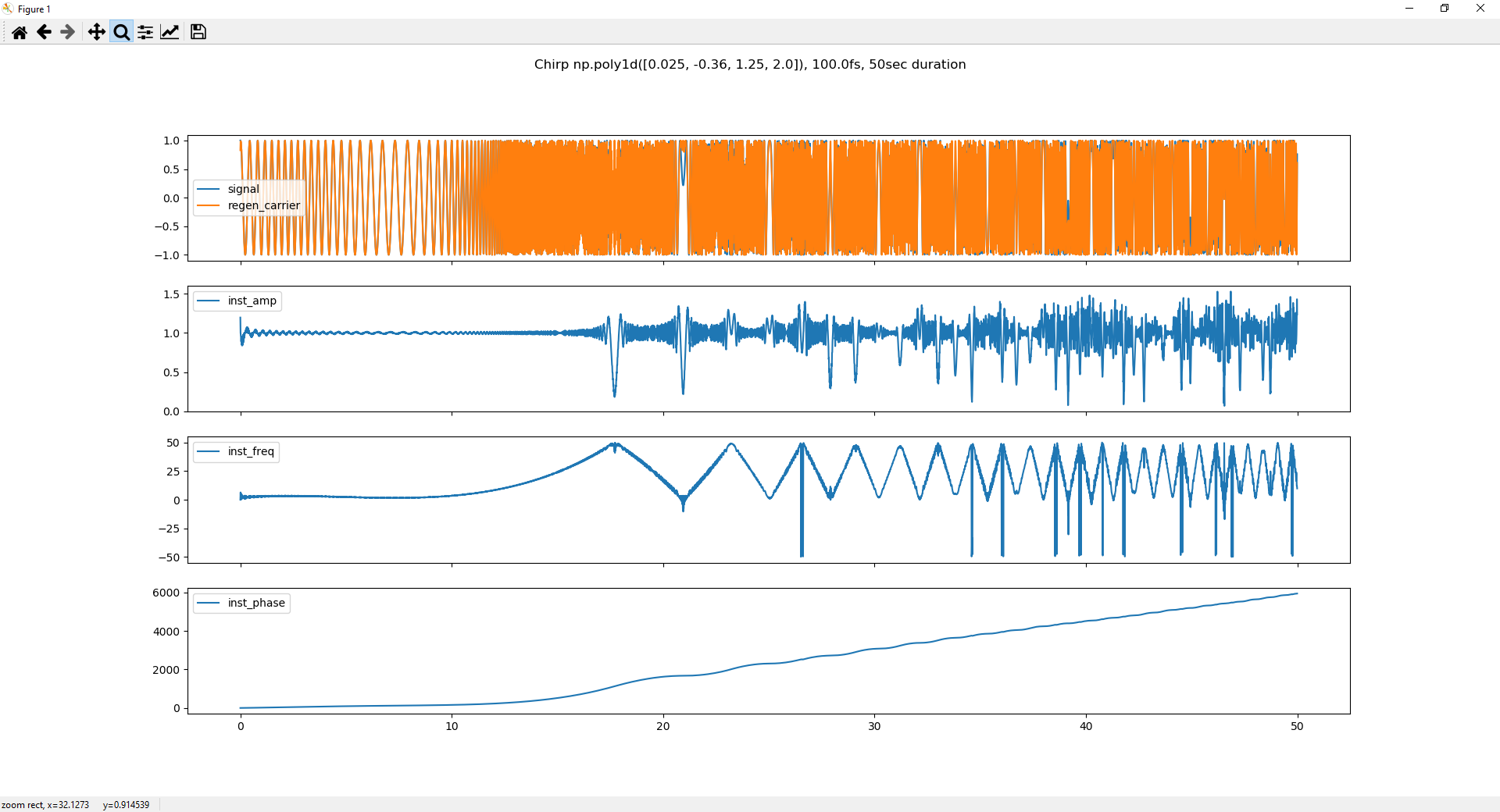Click the x-axis tick label 10
This screenshot has height=812, width=1500.
pos(452,726)
